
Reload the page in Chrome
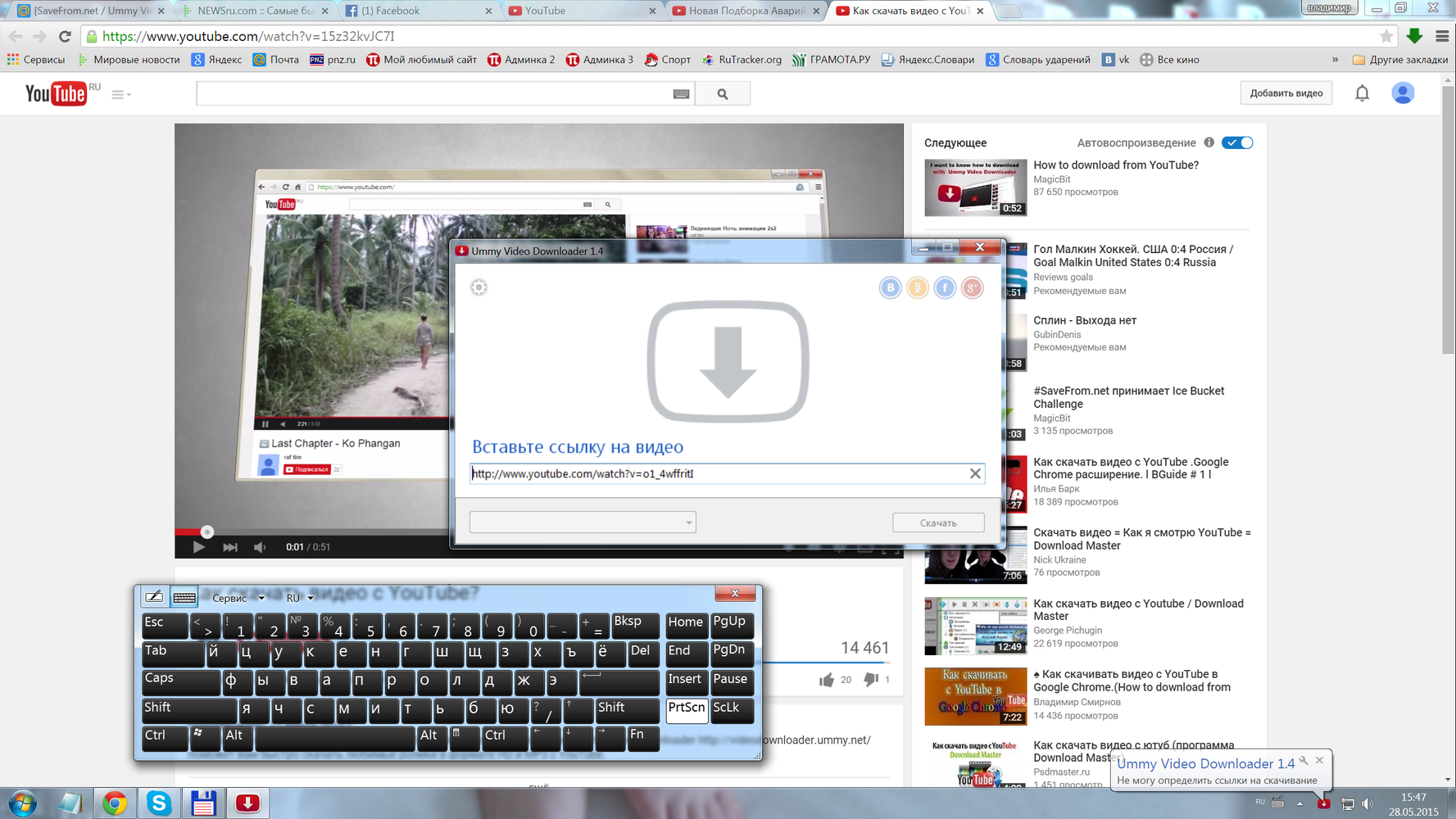65,36
